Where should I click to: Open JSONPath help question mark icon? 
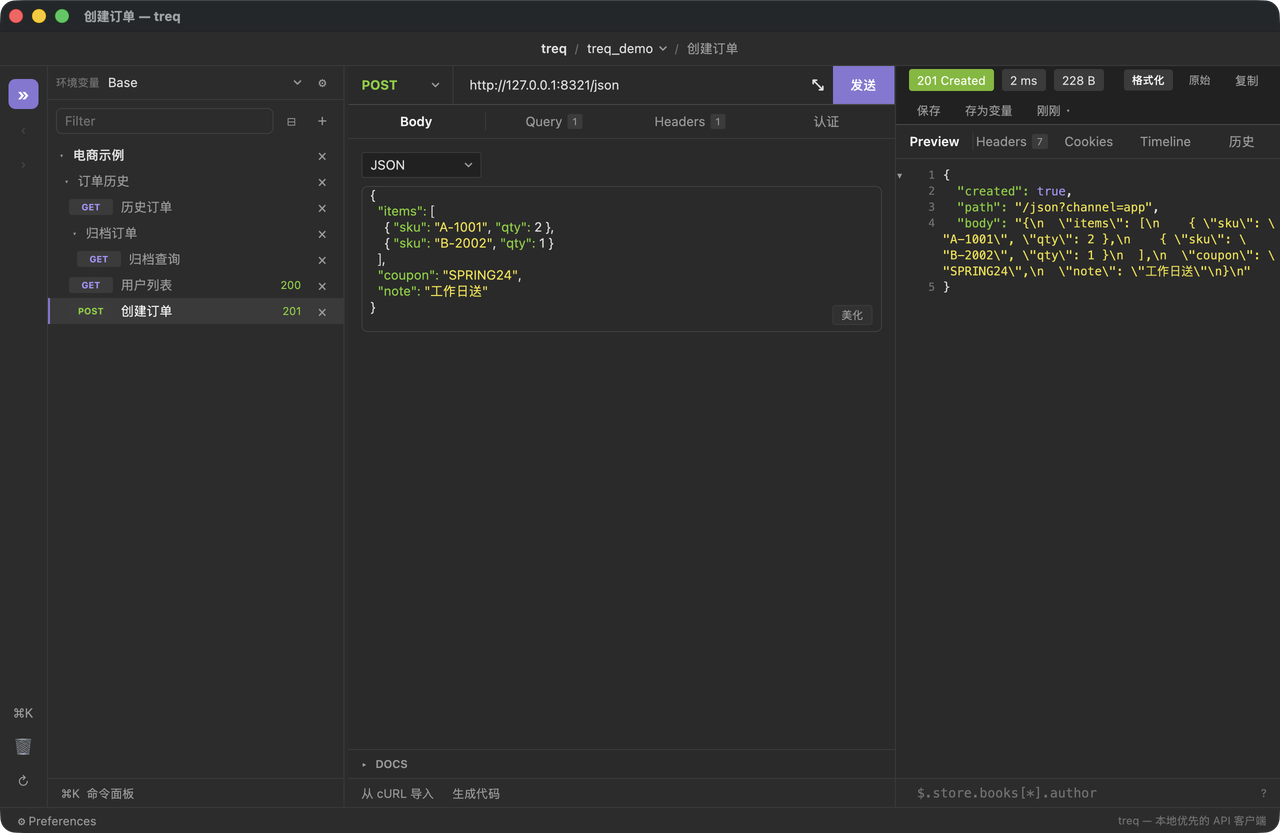[1264, 793]
